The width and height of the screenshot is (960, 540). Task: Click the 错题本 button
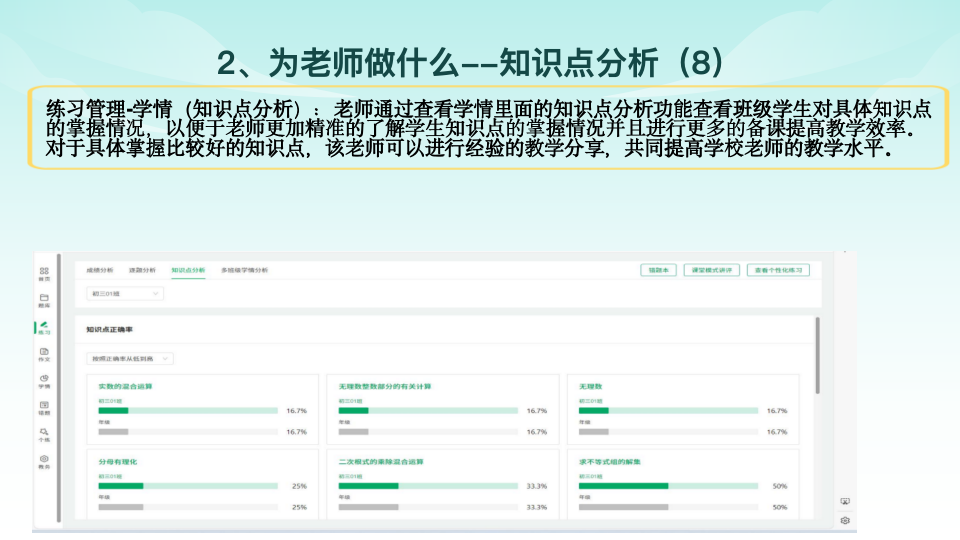pyautogui.click(x=659, y=270)
